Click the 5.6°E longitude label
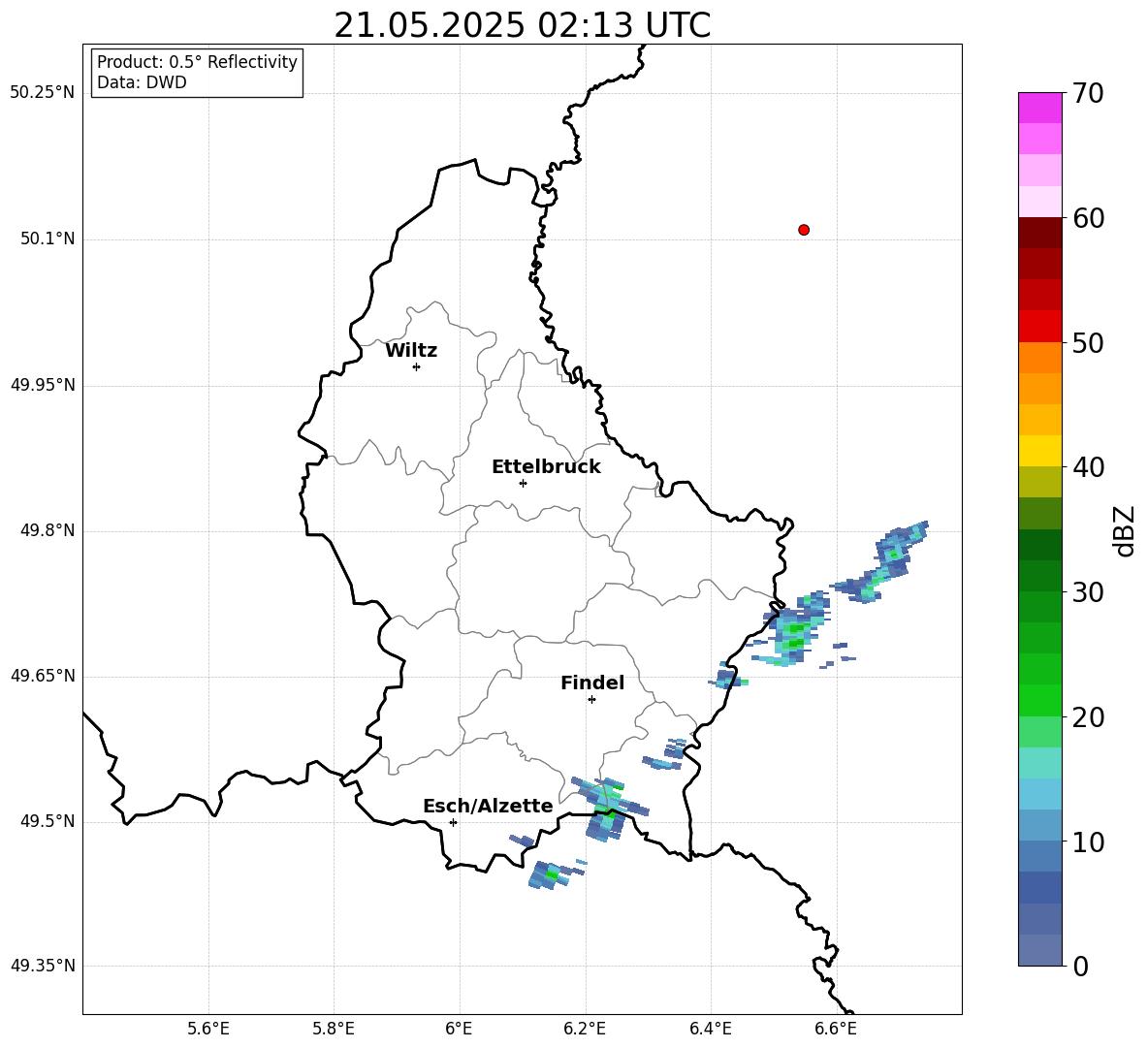The width and height of the screenshot is (1148, 1048). tap(208, 1029)
